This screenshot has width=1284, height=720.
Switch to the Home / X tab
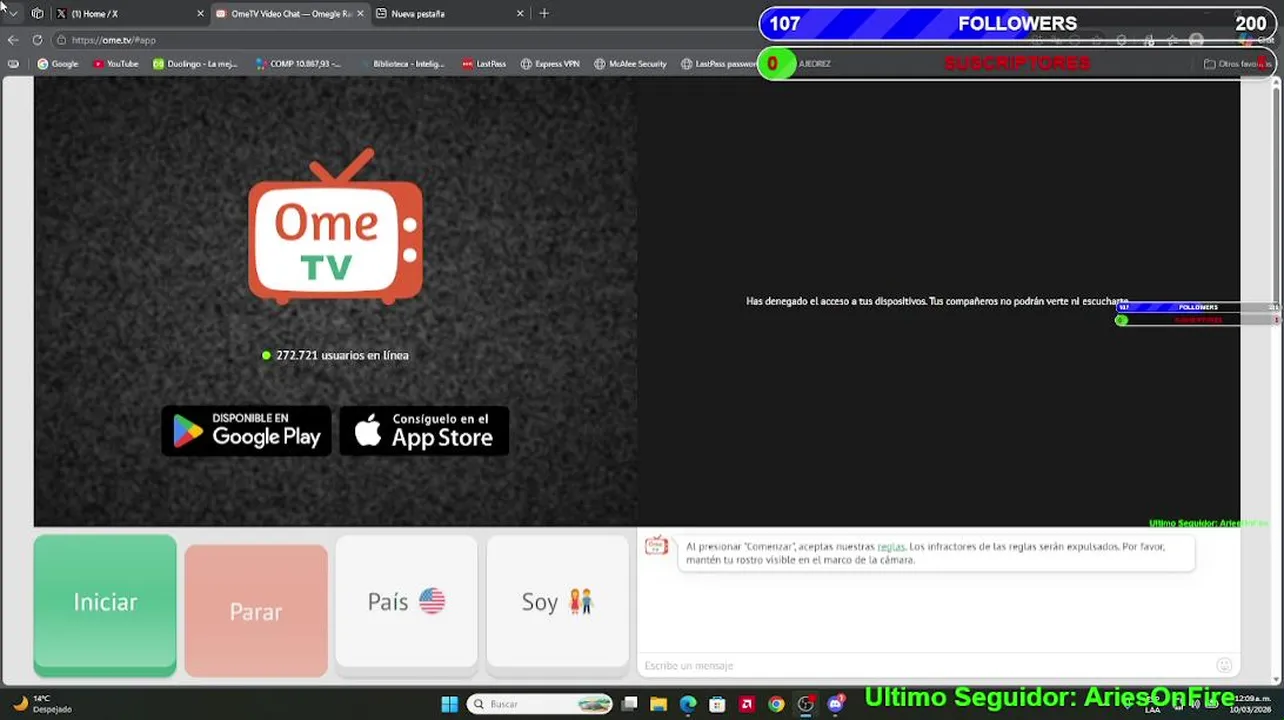click(130, 14)
